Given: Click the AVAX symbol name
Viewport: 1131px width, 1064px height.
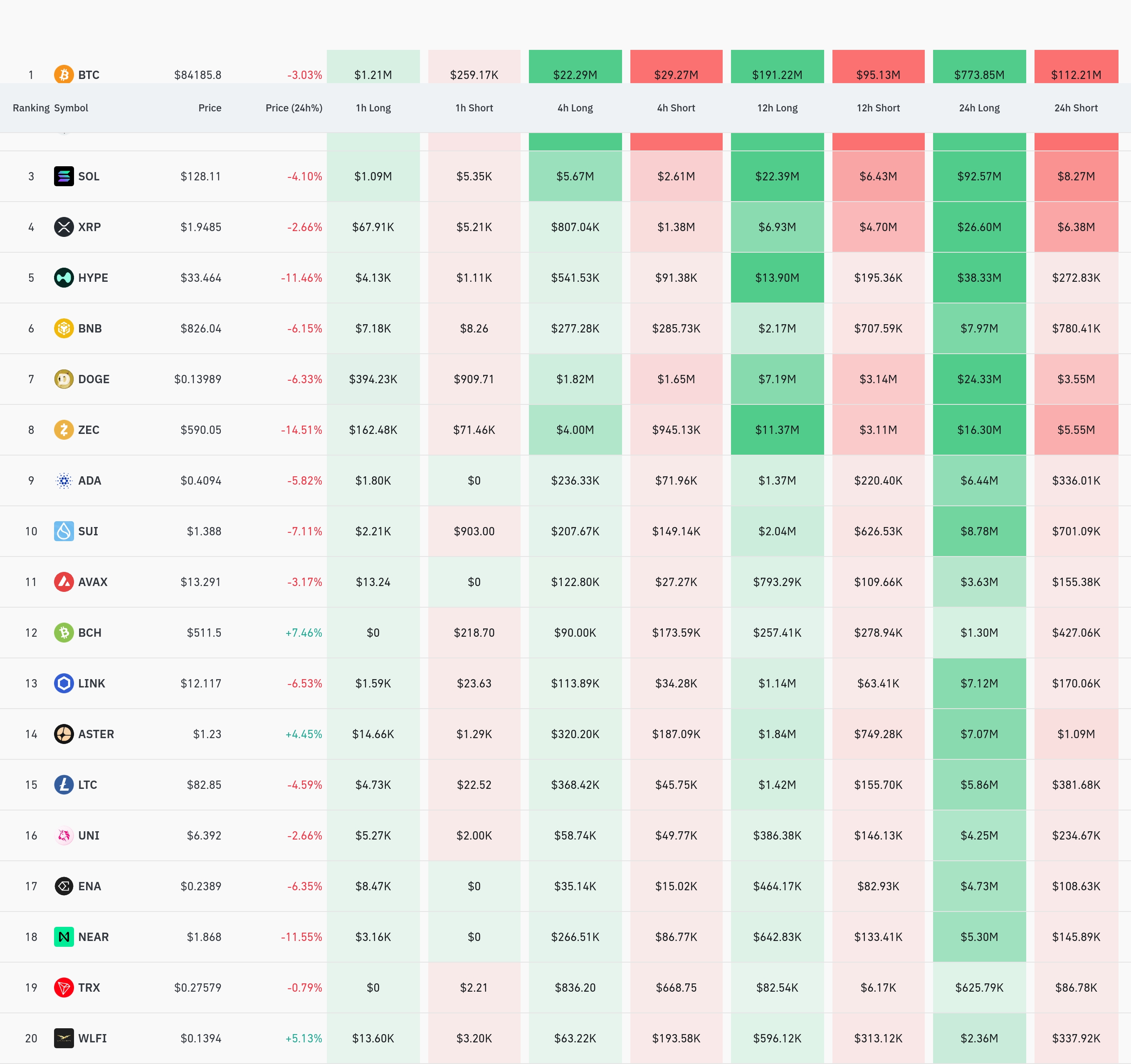Looking at the screenshot, I should (x=93, y=582).
